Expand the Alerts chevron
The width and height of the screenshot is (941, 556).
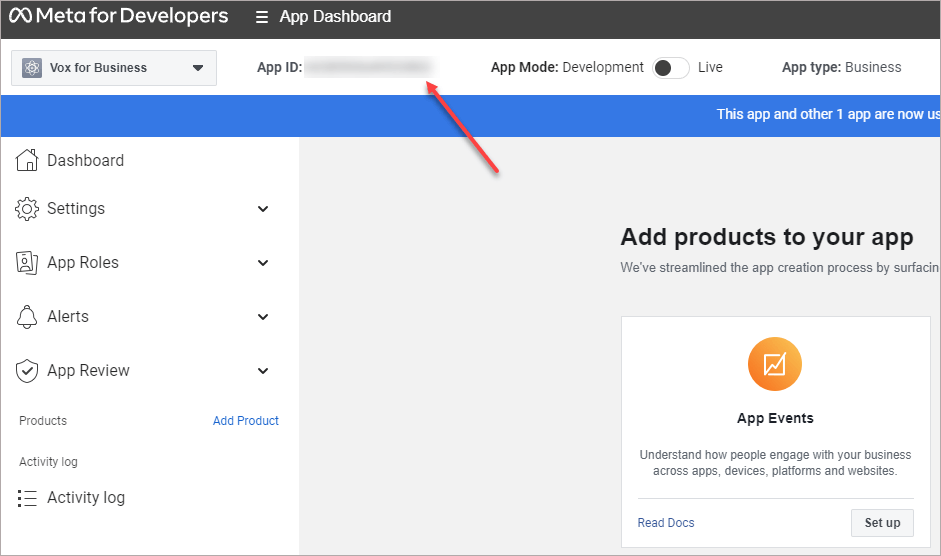pyautogui.click(x=263, y=317)
